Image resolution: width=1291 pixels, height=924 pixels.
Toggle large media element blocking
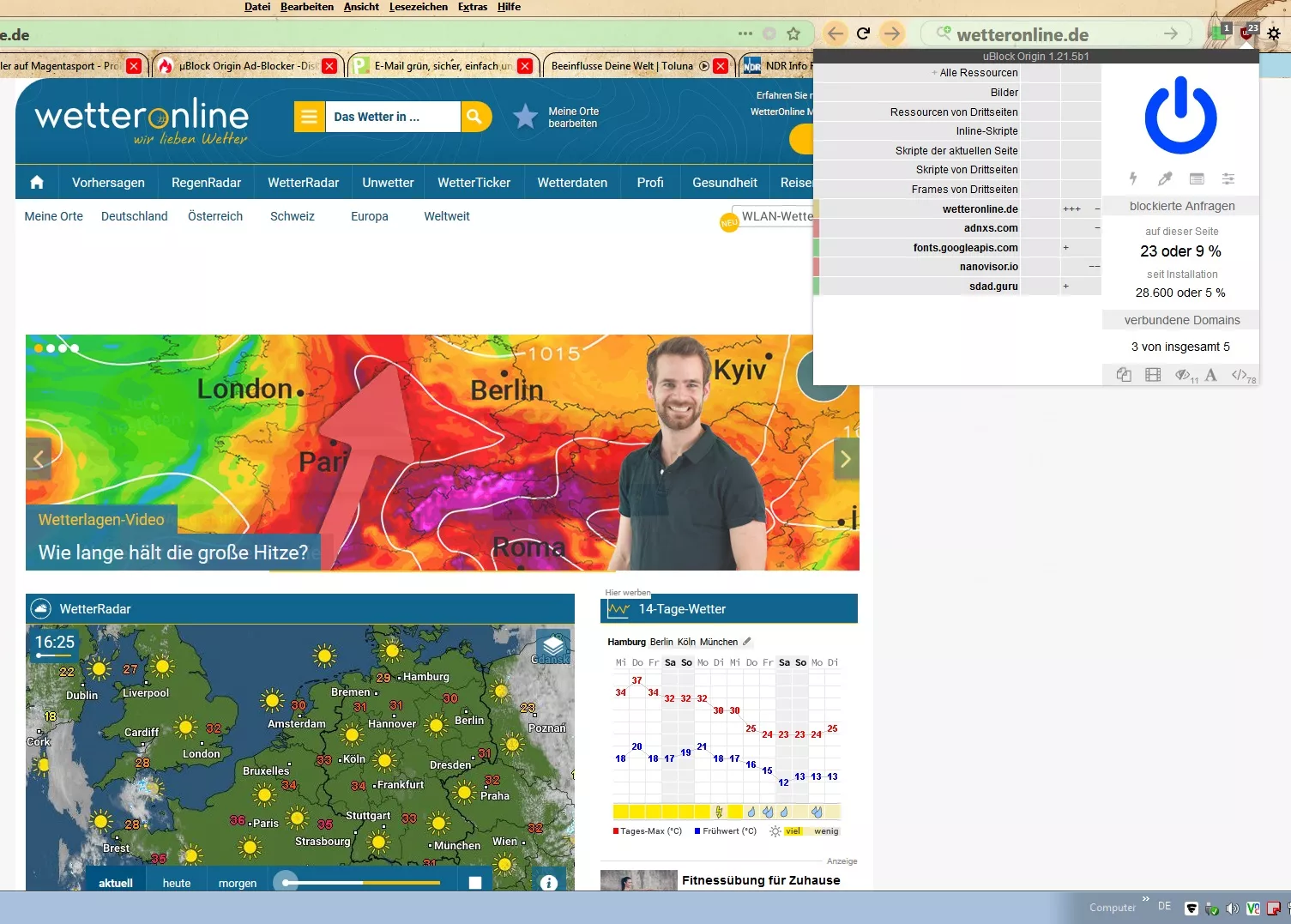coord(1153,375)
